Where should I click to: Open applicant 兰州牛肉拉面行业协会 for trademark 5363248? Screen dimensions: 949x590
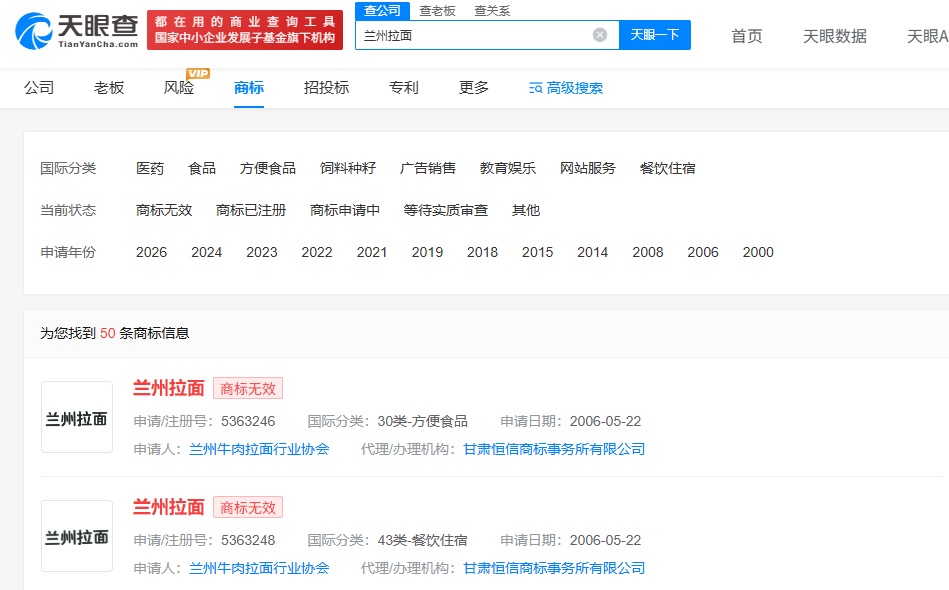click(259, 568)
